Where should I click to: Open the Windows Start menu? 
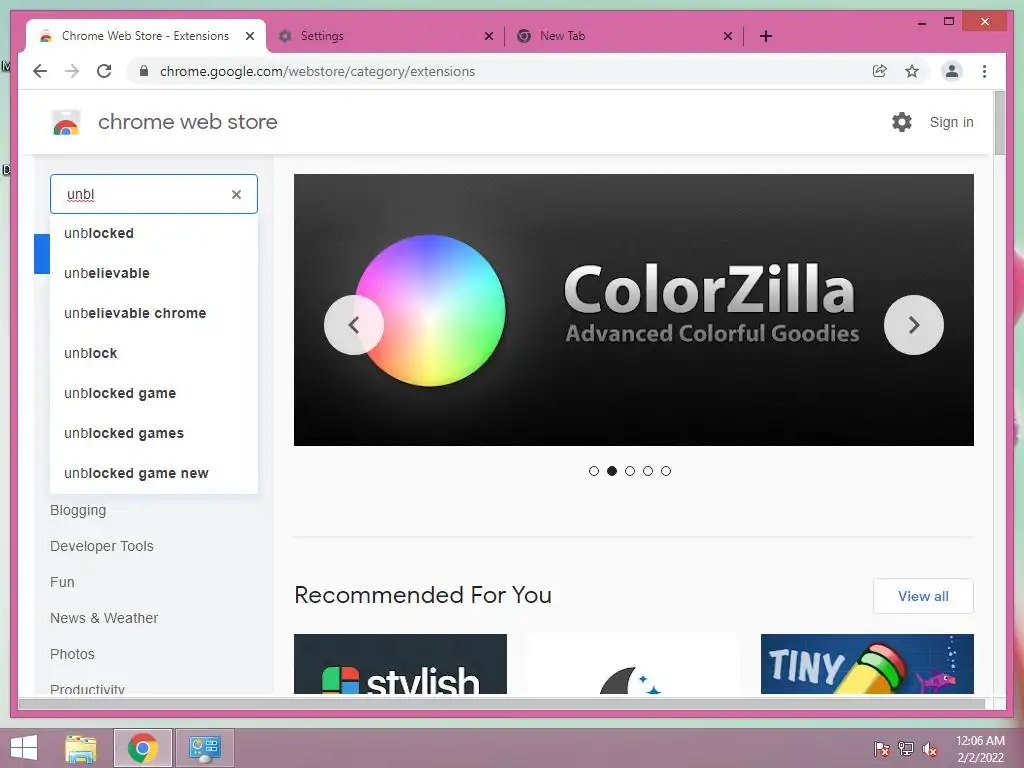click(x=24, y=748)
